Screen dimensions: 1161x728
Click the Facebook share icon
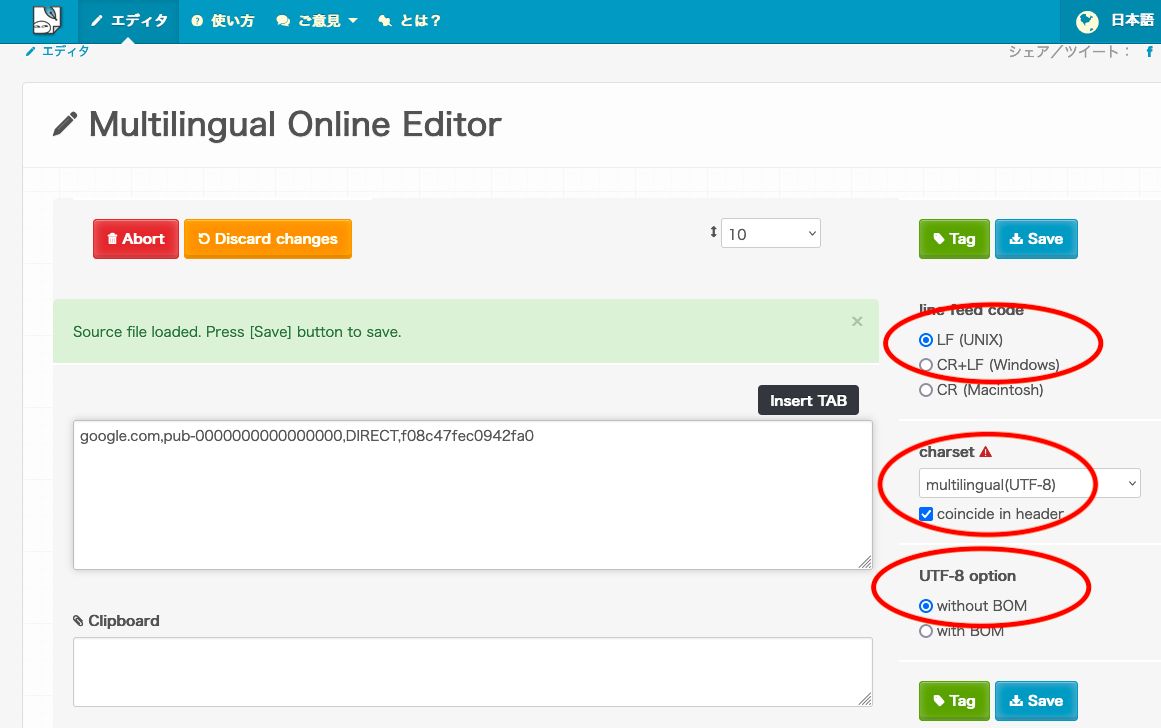pyautogui.click(x=1150, y=52)
